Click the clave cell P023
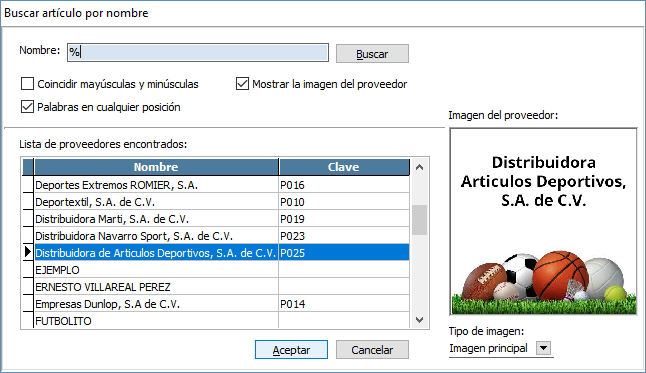This screenshot has width=646, height=373. tap(344, 236)
